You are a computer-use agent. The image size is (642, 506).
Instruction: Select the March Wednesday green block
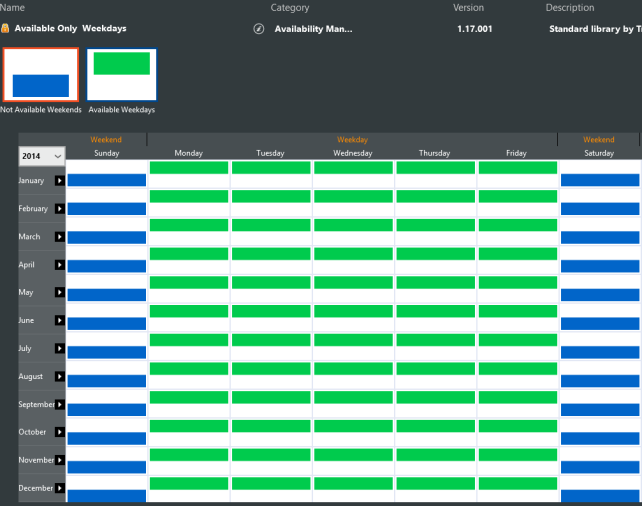353,225
